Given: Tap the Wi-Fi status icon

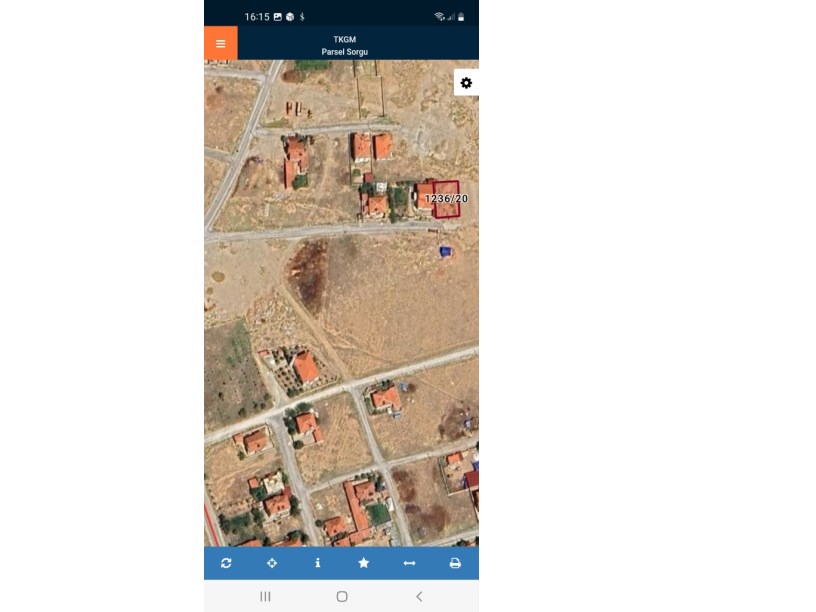Looking at the screenshot, I should (x=439, y=17).
